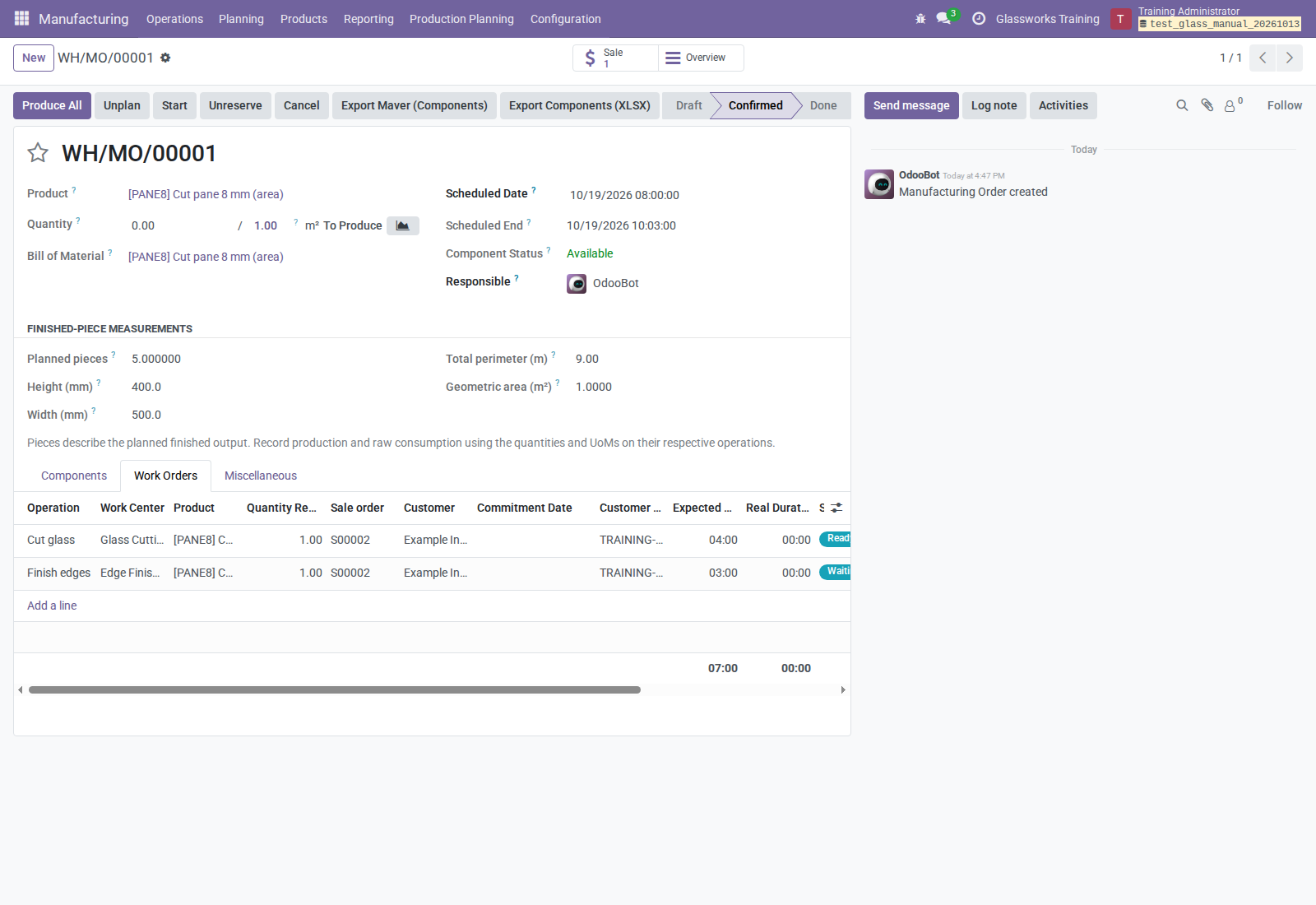Show followers list icon
Image resolution: width=1316 pixels, height=905 pixels.
[1233, 105]
